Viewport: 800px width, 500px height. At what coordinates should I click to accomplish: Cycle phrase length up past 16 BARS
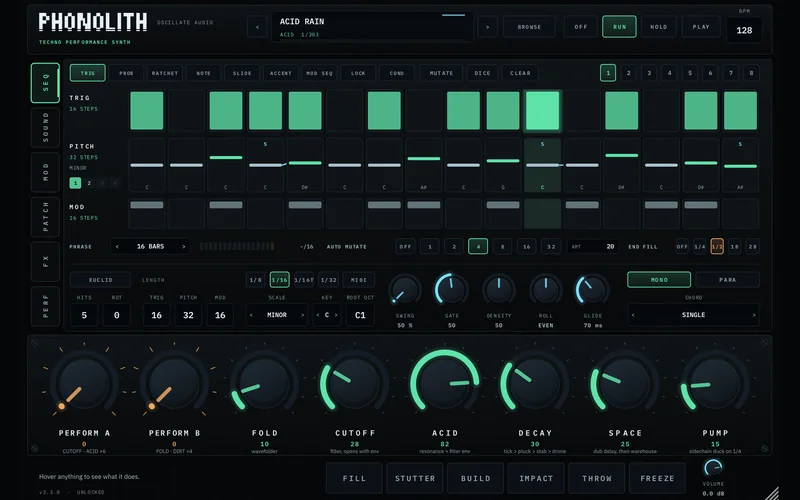(184, 246)
